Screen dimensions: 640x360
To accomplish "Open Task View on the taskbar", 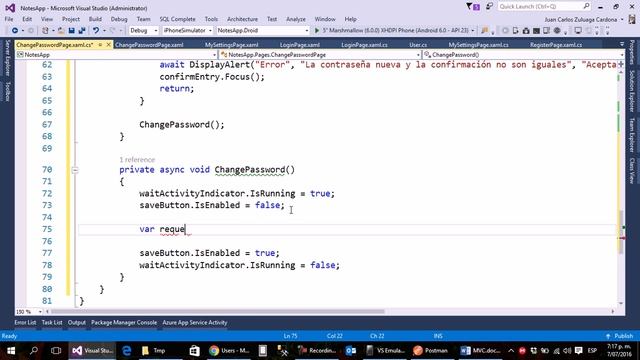I will click(56, 351).
